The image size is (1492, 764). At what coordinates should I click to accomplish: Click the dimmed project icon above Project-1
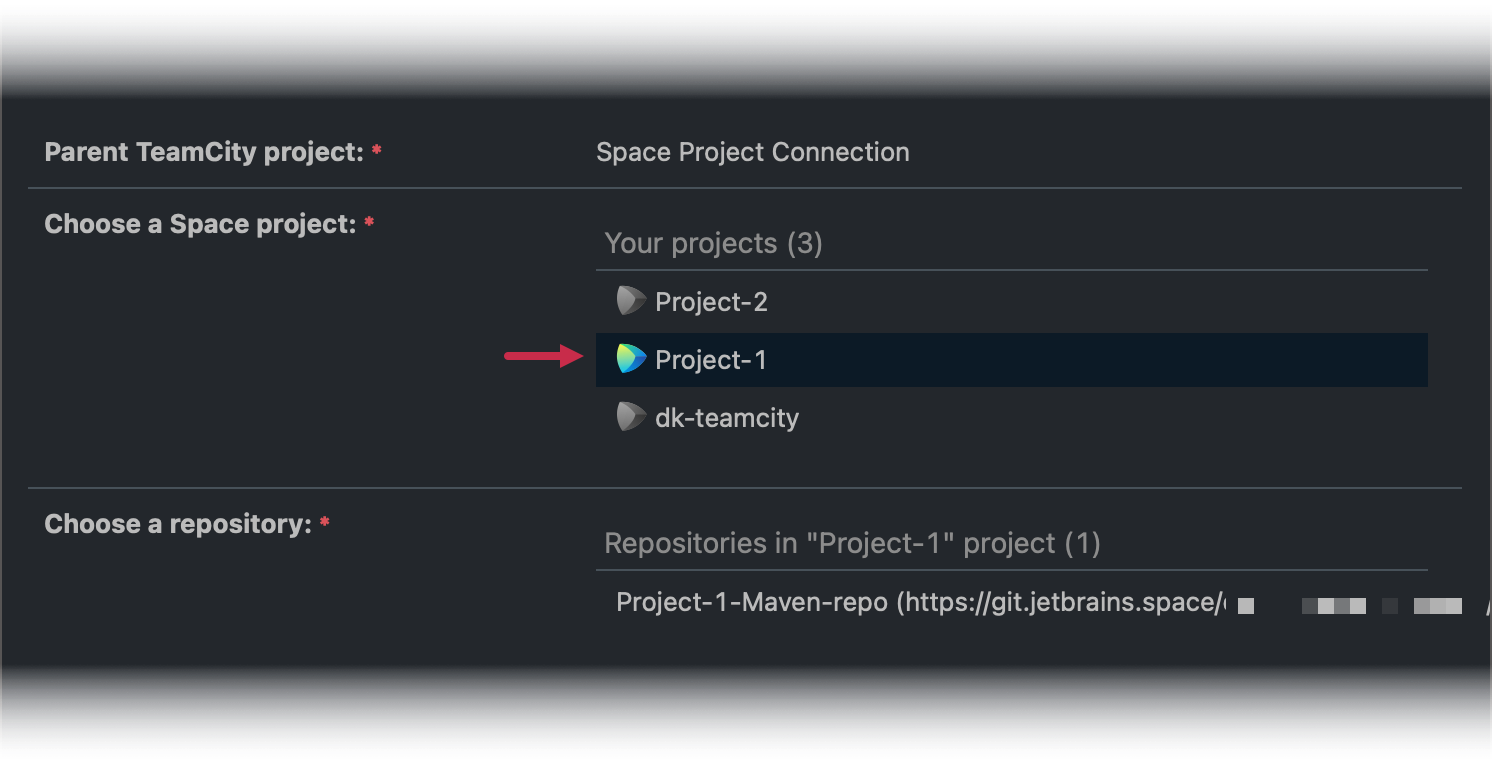630,301
